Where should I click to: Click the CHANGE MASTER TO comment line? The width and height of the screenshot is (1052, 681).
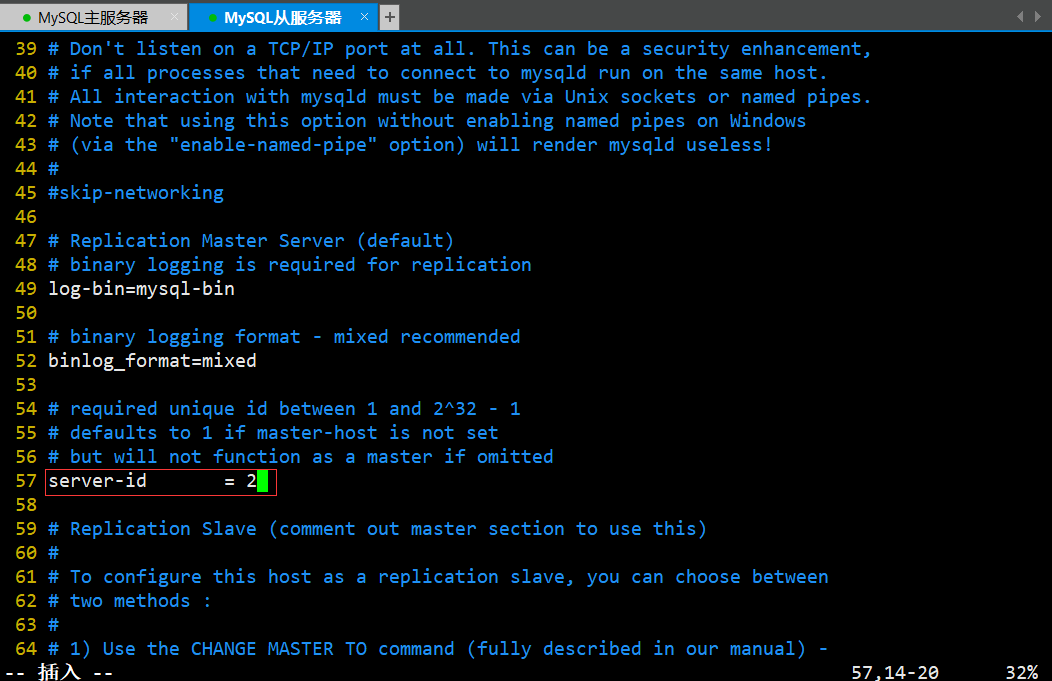(x=437, y=649)
